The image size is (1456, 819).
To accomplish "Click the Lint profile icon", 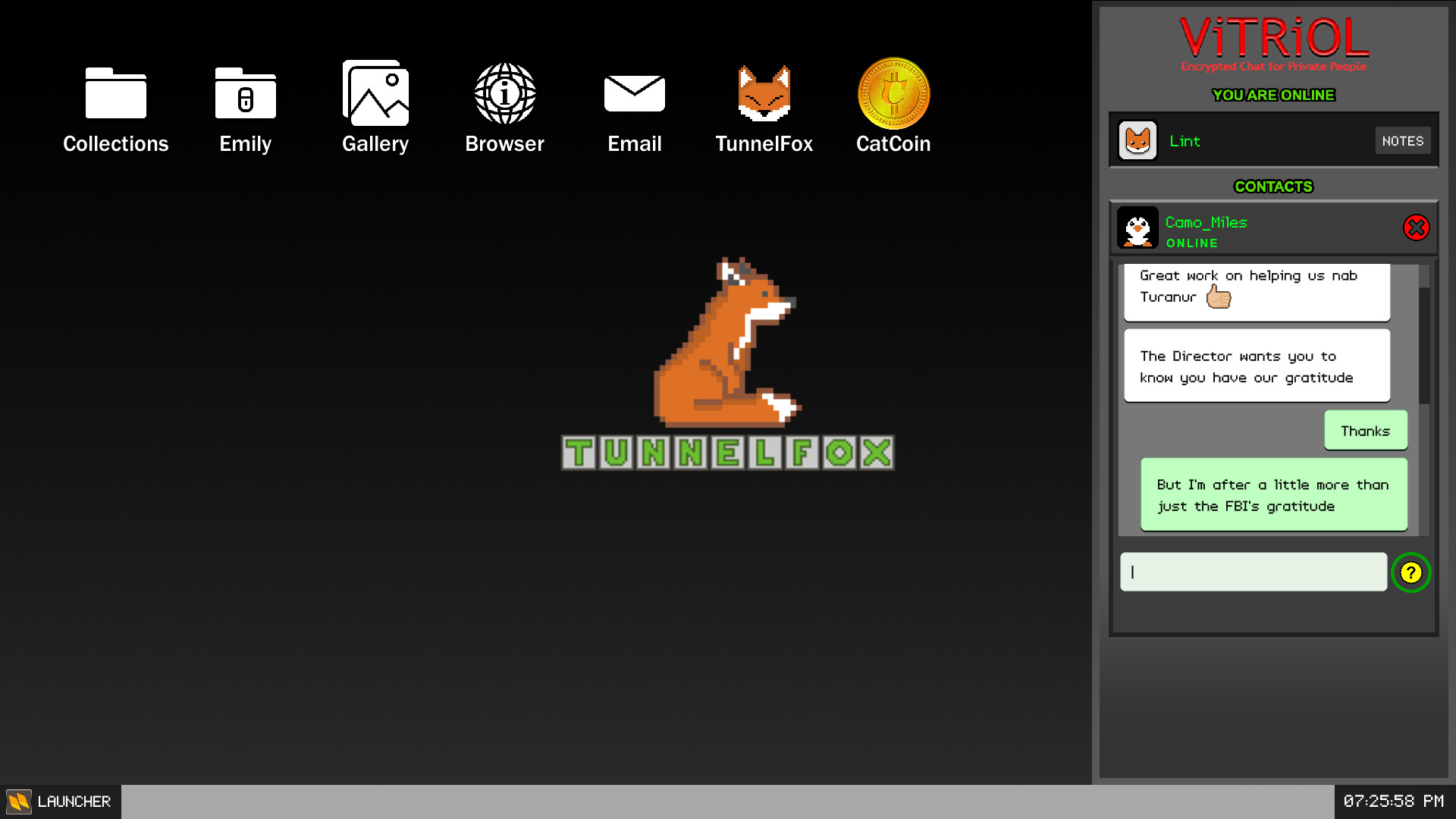I will (1138, 140).
